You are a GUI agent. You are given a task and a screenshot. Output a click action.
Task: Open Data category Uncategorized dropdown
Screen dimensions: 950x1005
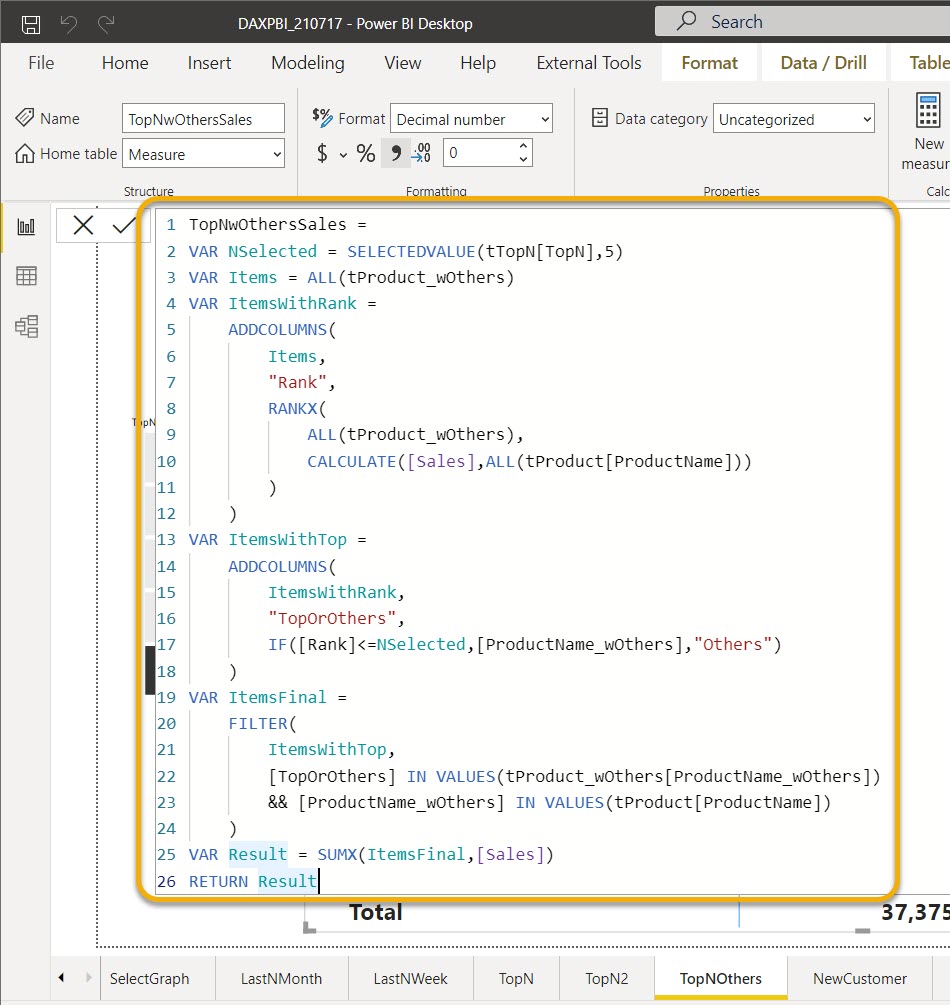click(794, 119)
